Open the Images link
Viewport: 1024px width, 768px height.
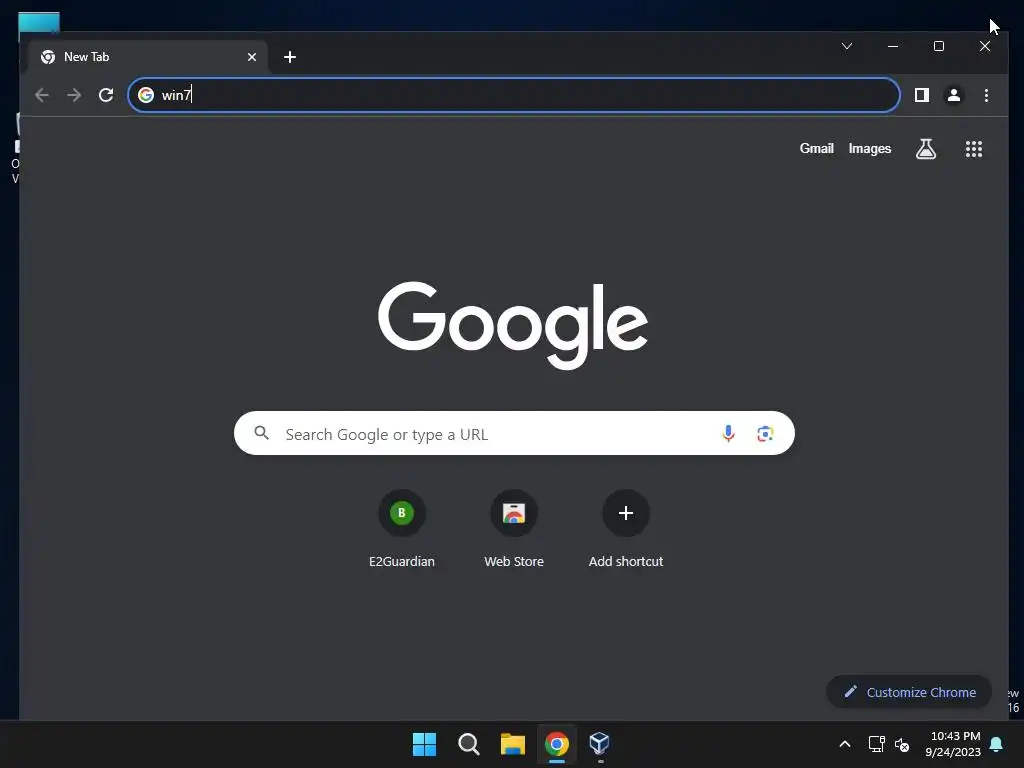point(869,149)
